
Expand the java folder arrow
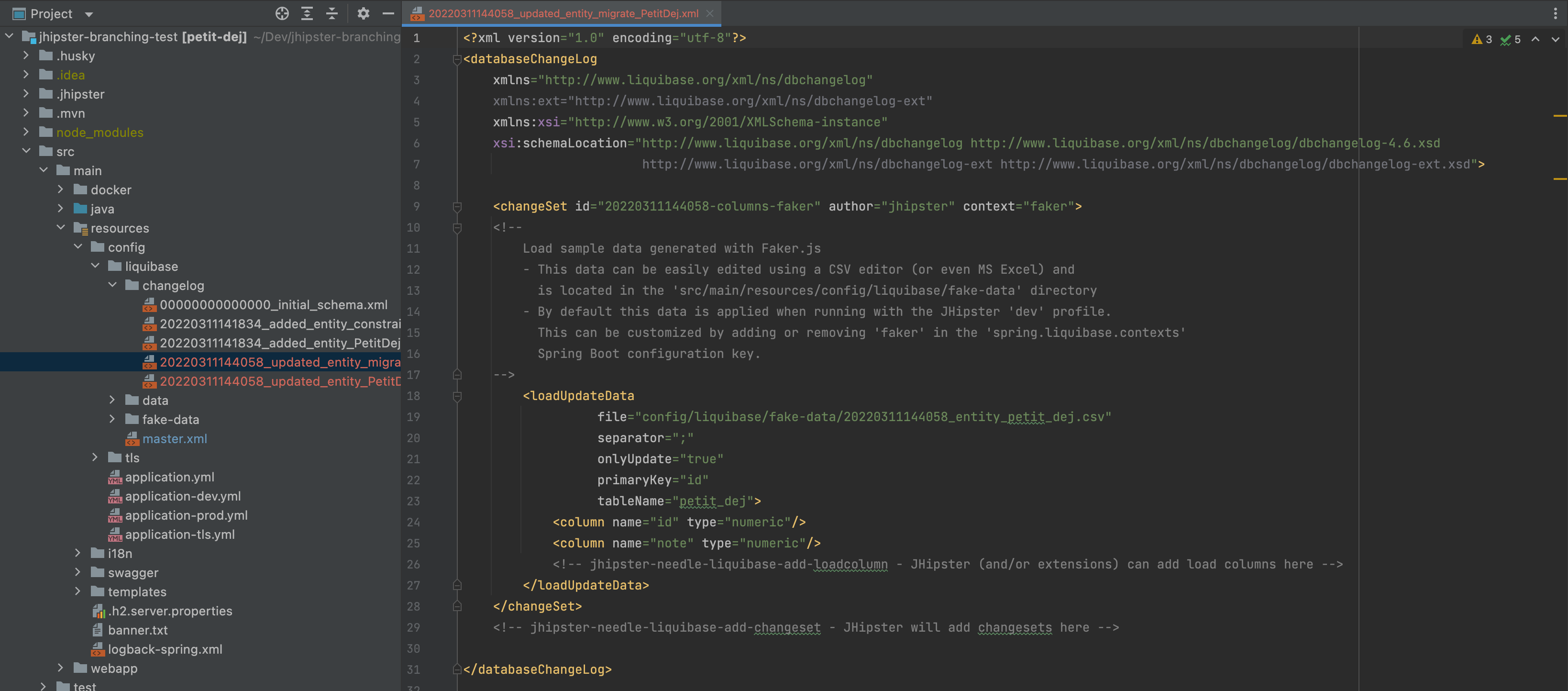click(x=60, y=208)
